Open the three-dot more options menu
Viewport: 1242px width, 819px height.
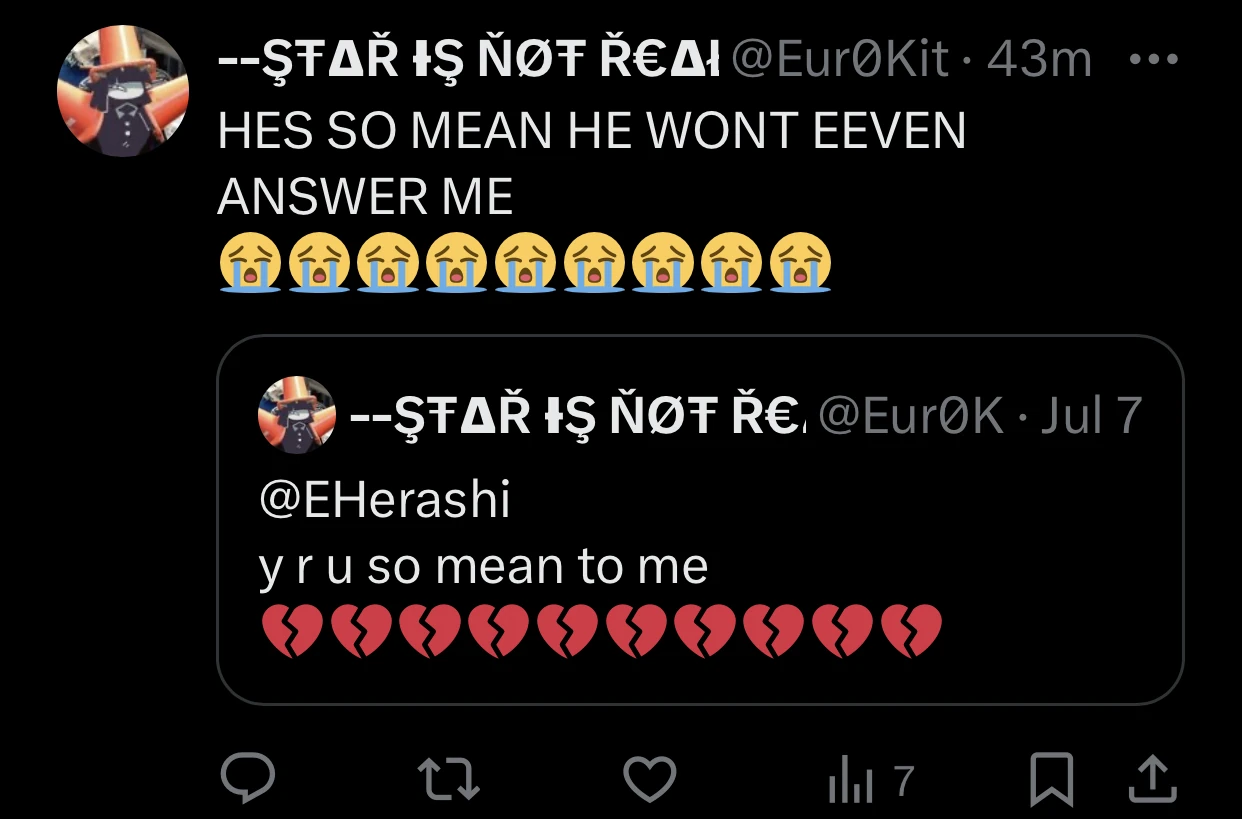coord(1153,60)
